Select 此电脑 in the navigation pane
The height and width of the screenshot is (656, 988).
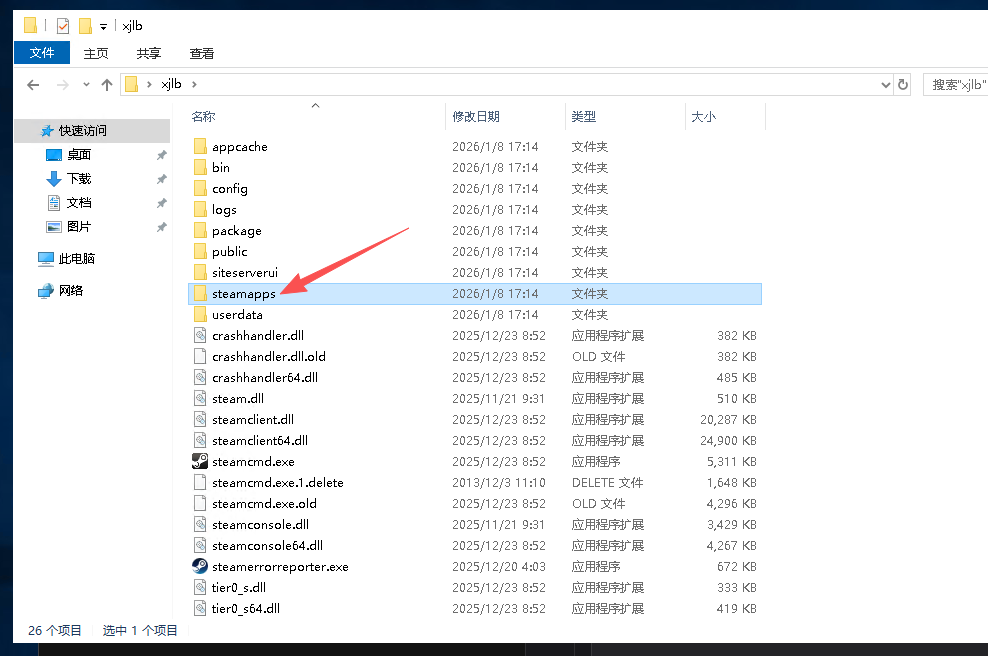coord(76,259)
